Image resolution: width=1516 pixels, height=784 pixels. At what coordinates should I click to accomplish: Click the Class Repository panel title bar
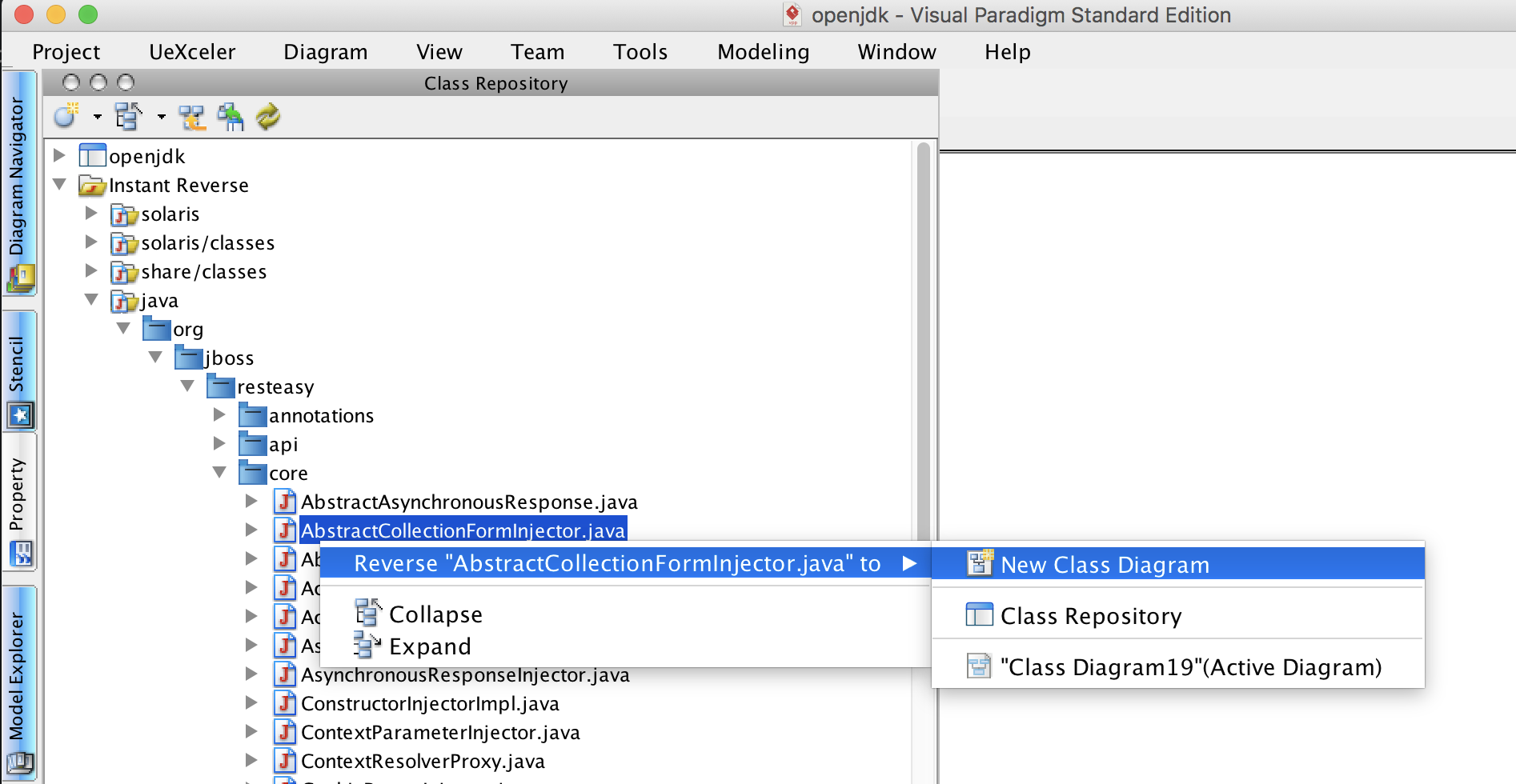coord(491,82)
